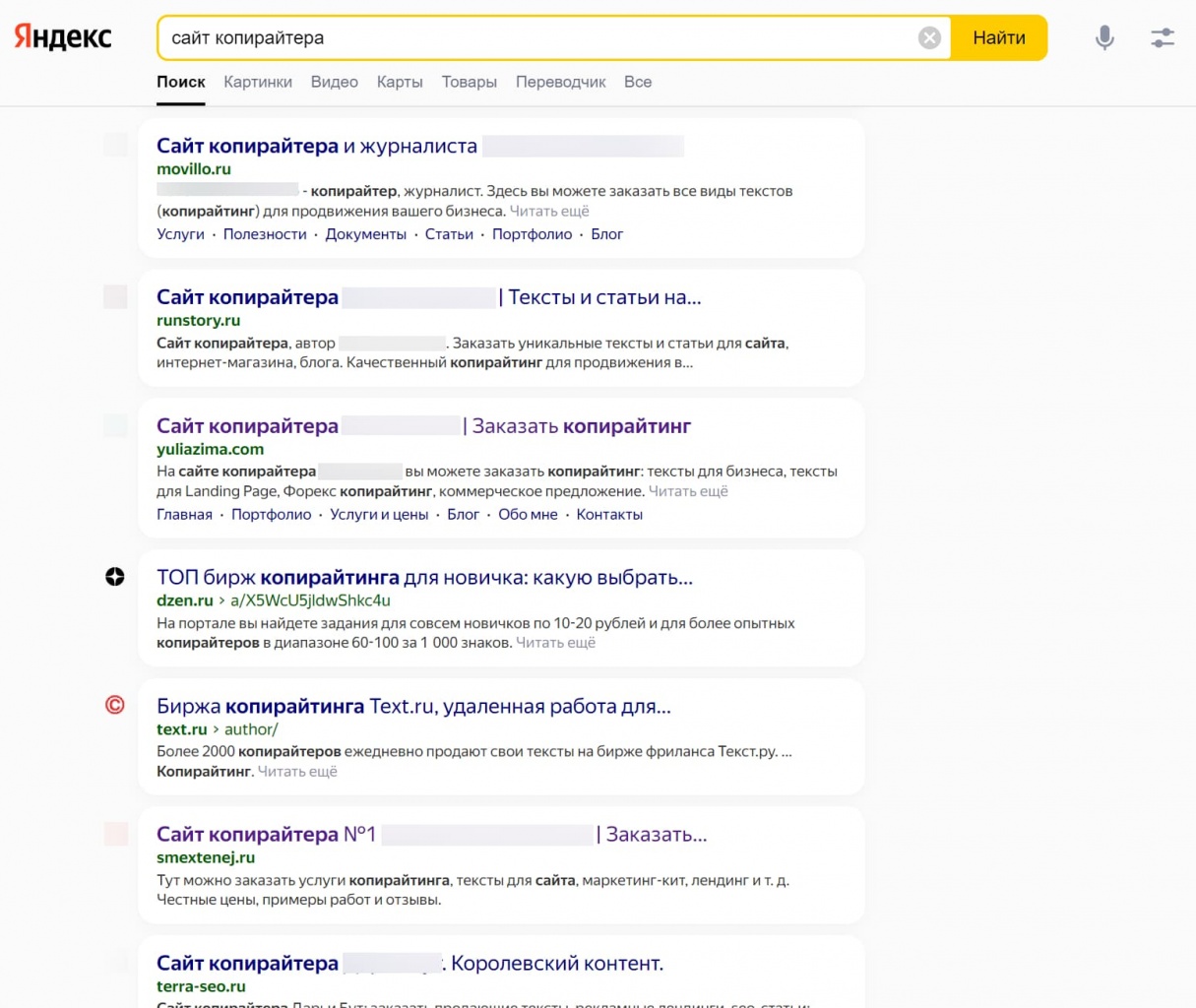Viewport: 1196px width, 1008px height.
Task: Click the smextenej.ru domain link
Action: click(206, 857)
